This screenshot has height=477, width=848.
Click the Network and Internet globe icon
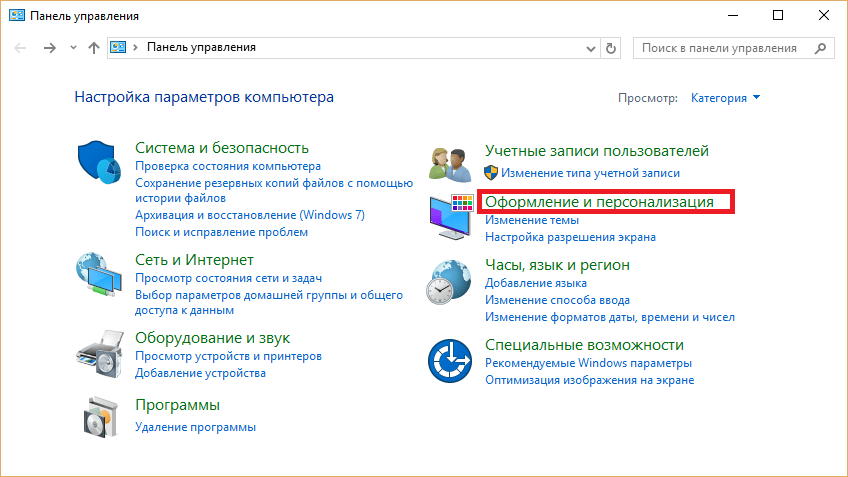(99, 274)
